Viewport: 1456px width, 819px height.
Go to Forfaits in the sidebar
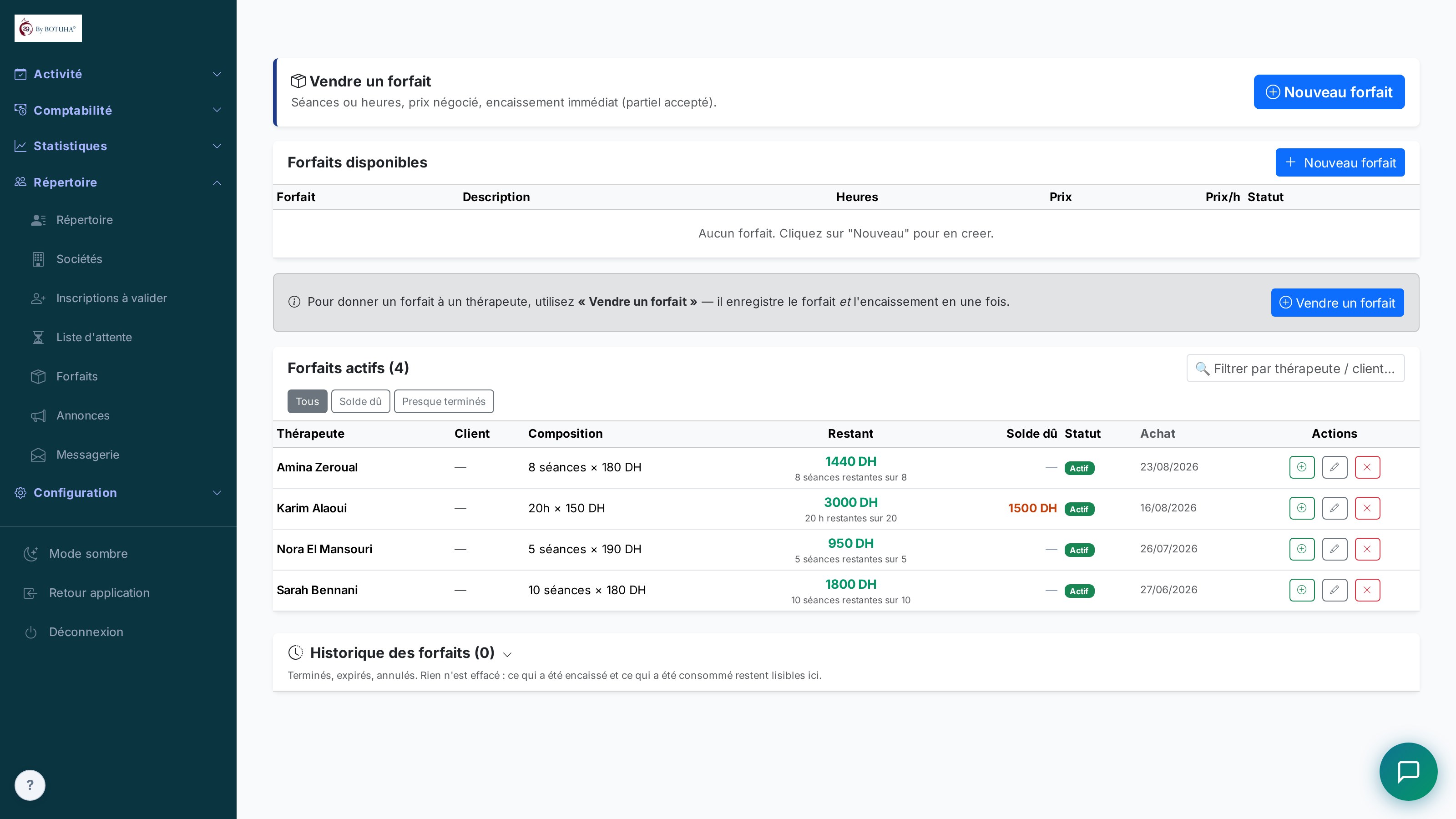click(77, 376)
